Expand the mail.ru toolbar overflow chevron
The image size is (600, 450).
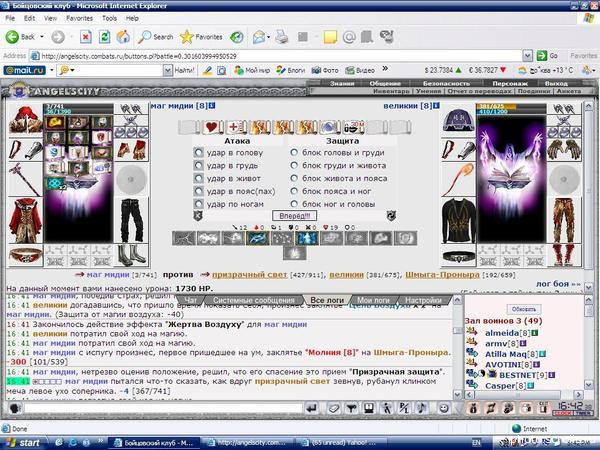click(x=385, y=69)
